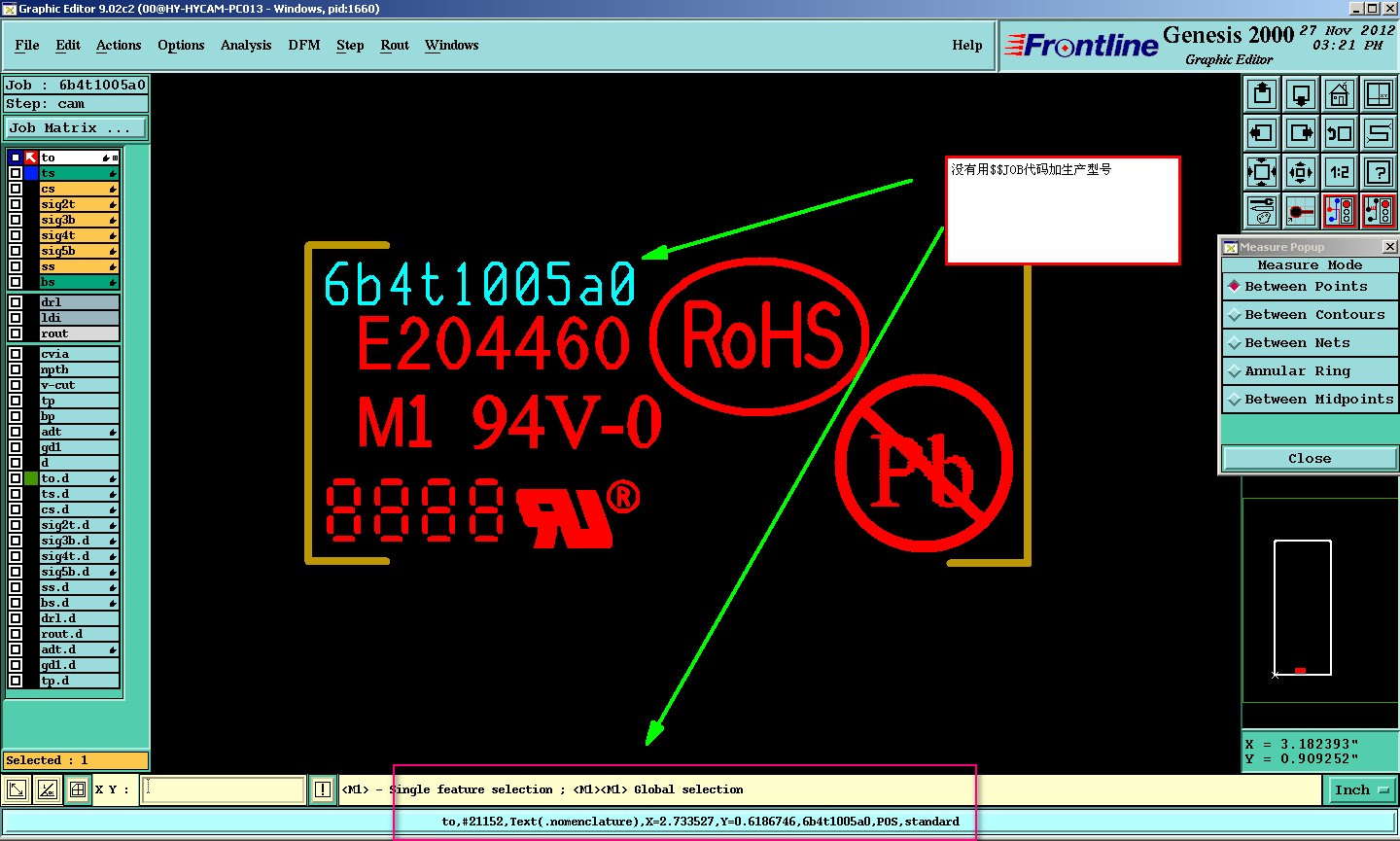
Task: Select Between Midpoints measure mode
Action: [x=1310, y=400]
